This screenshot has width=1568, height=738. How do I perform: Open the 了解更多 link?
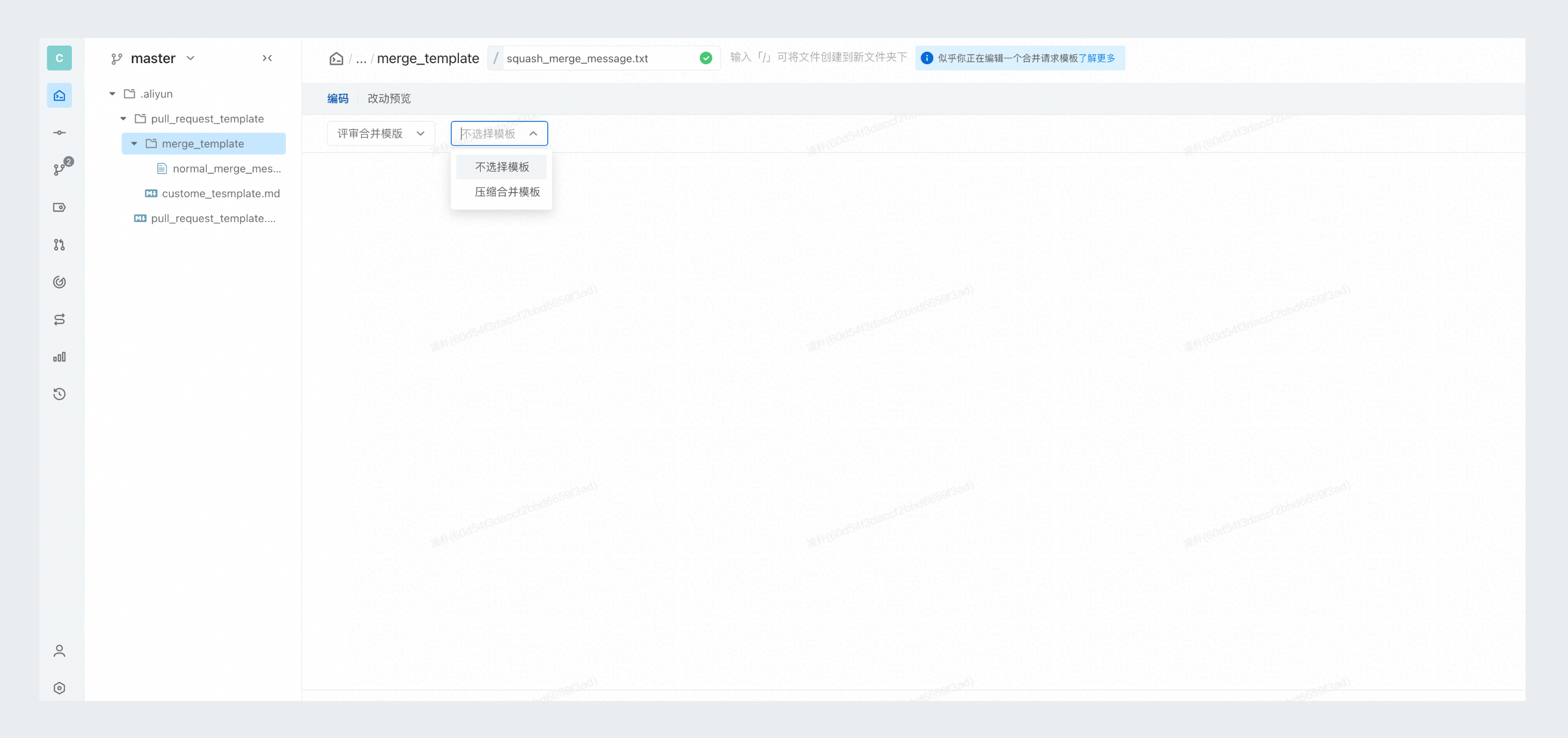point(1097,58)
